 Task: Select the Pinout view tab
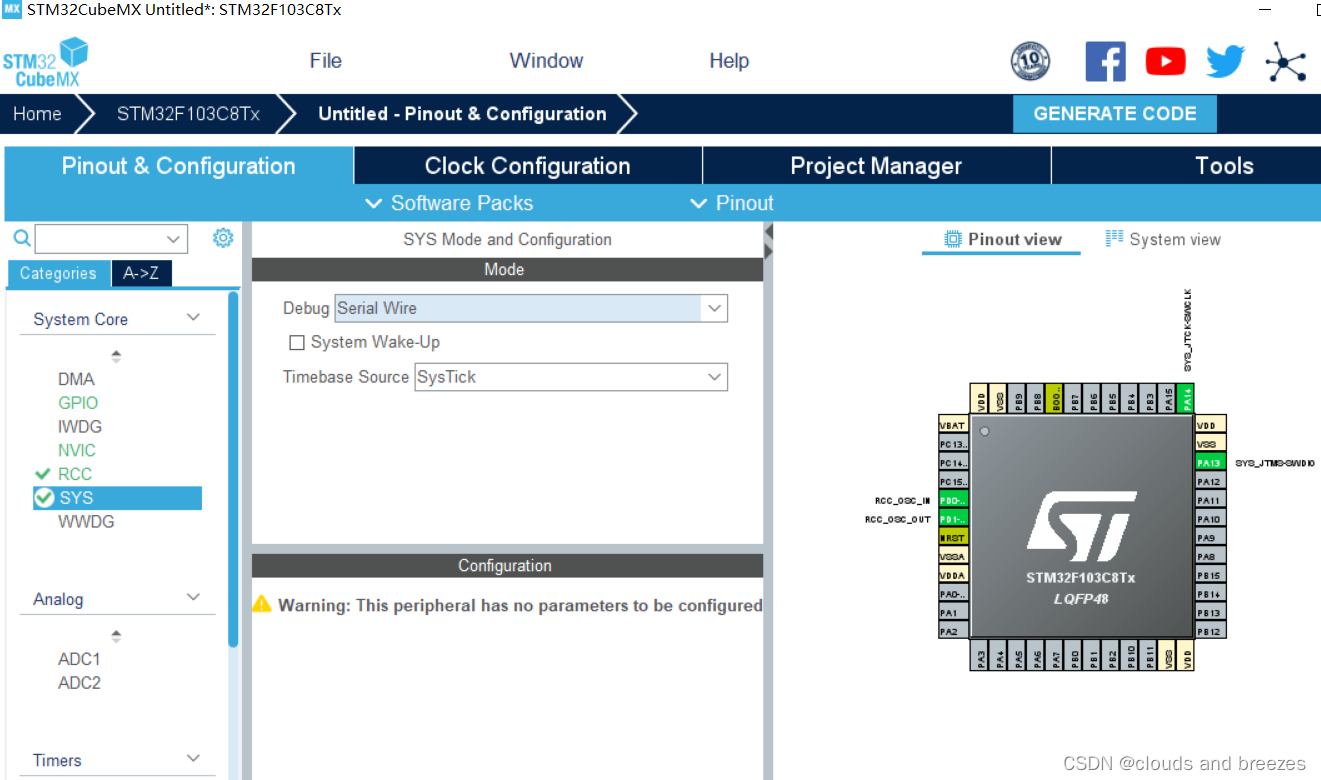click(1002, 239)
